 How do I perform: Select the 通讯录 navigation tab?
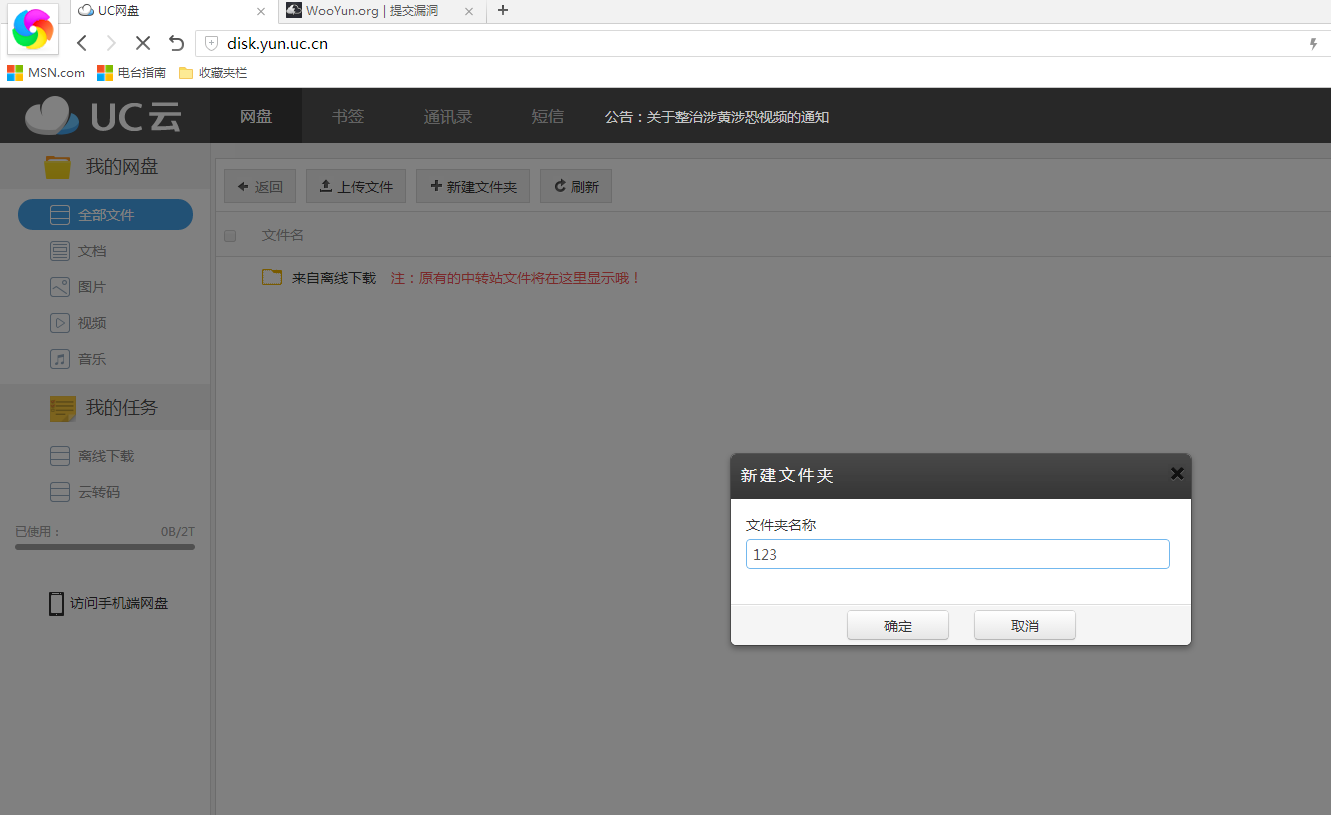tap(448, 116)
